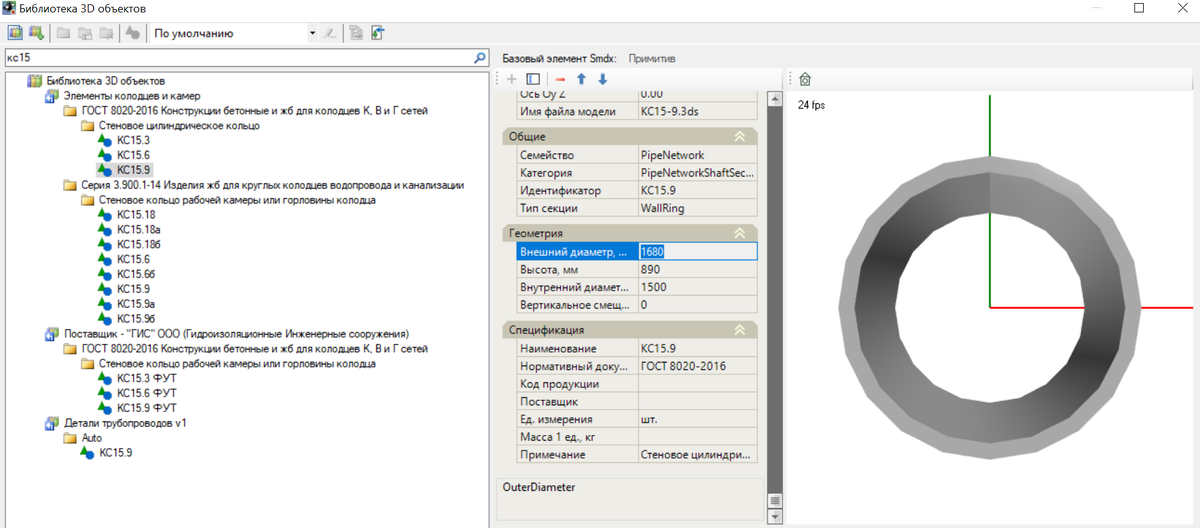Click the Элементы колодцев и камер category icon

(52, 96)
